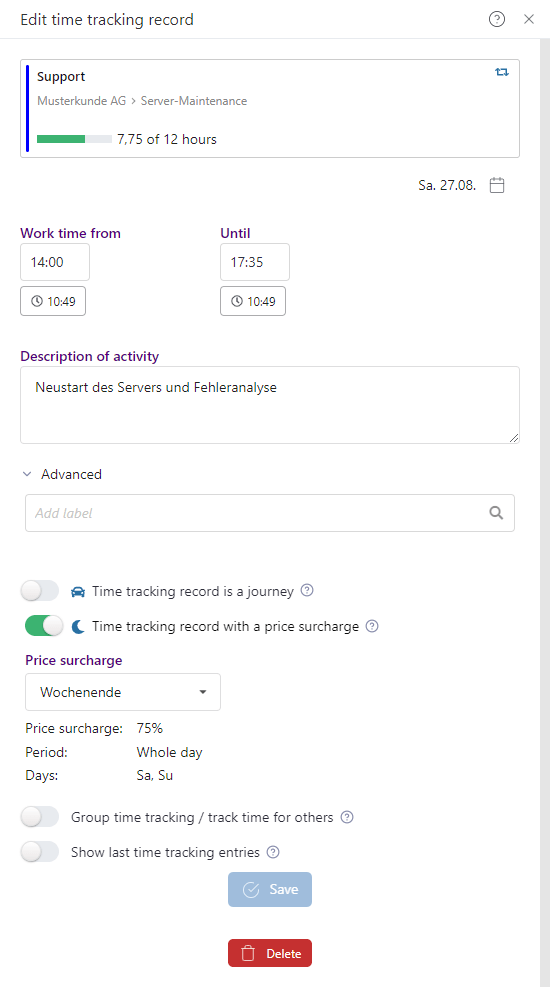Click into the Description of activity textarea

[270, 405]
